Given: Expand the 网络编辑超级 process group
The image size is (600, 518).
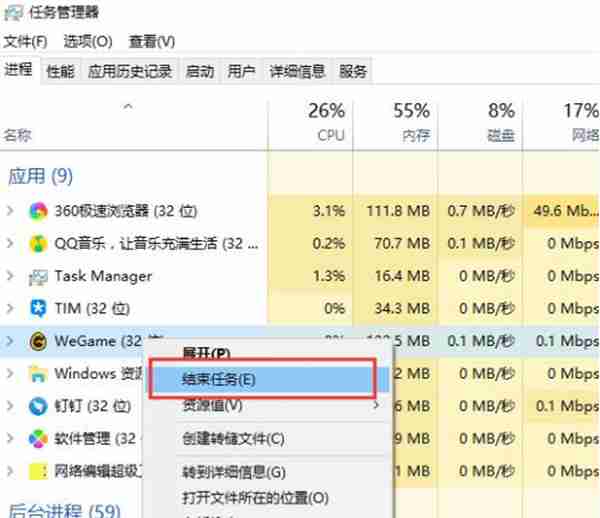Looking at the screenshot, I should [10, 471].
